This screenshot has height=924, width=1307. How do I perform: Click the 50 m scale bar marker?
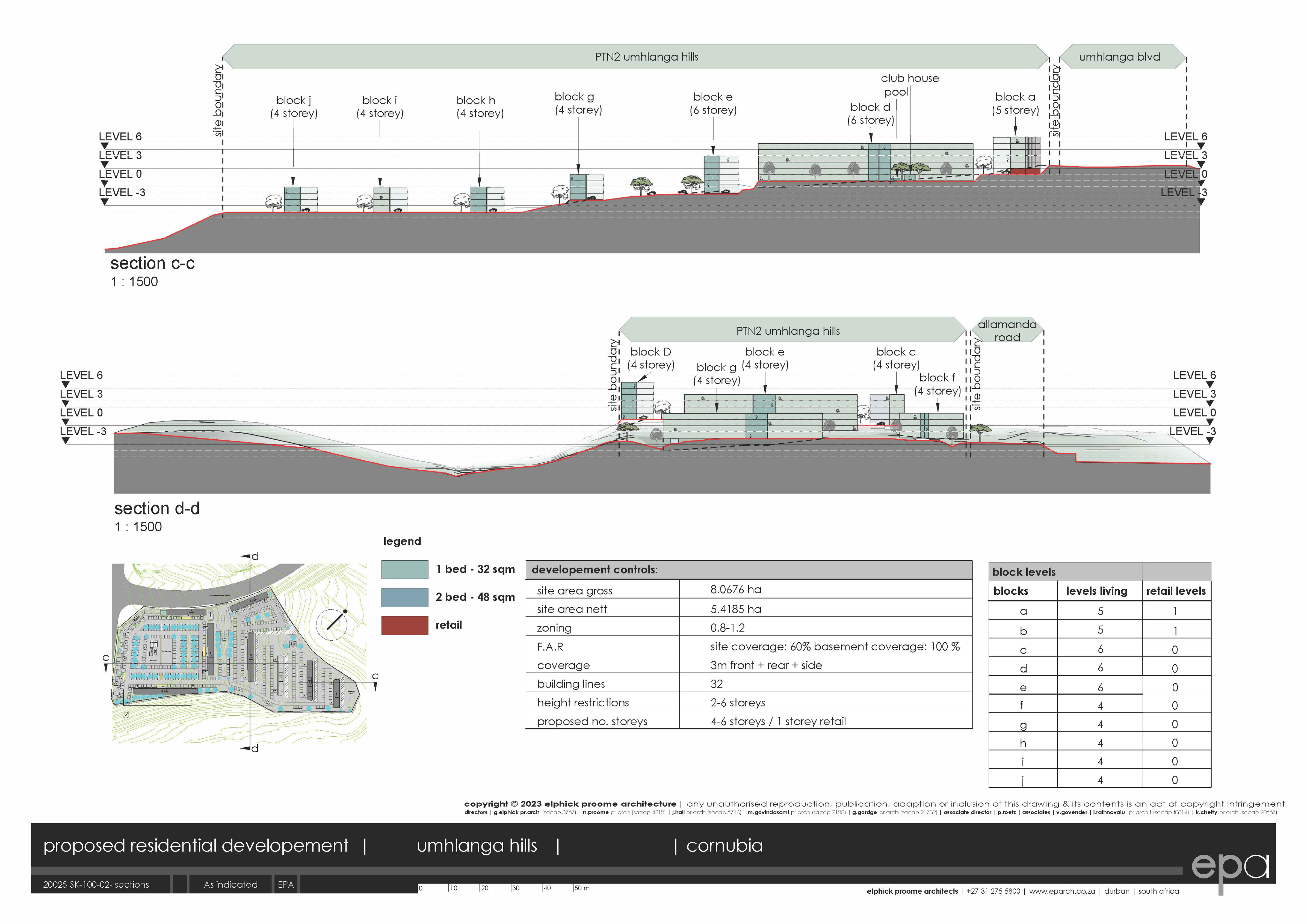coord(581,888)
